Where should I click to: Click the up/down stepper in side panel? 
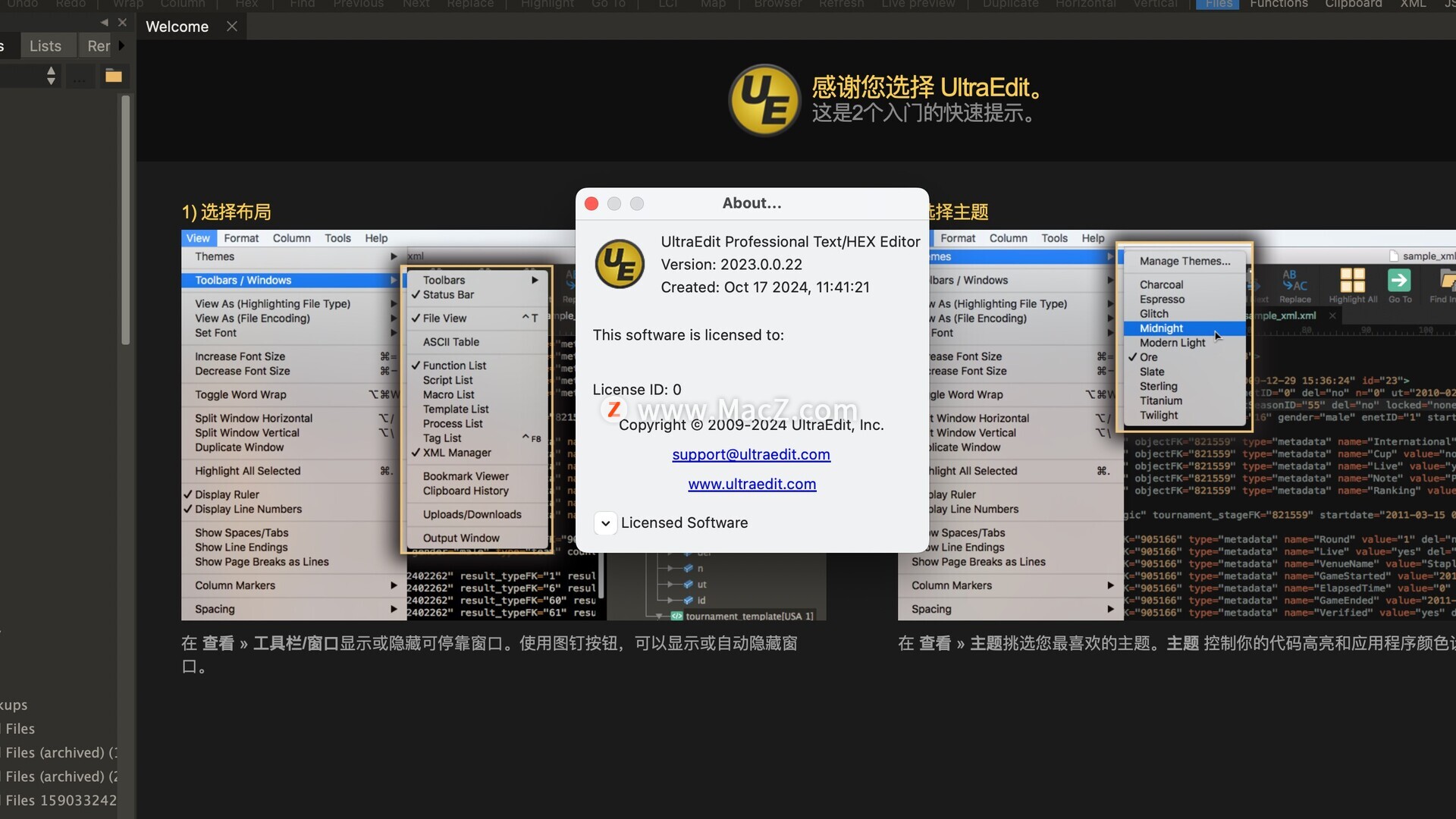tap(51, 76)
